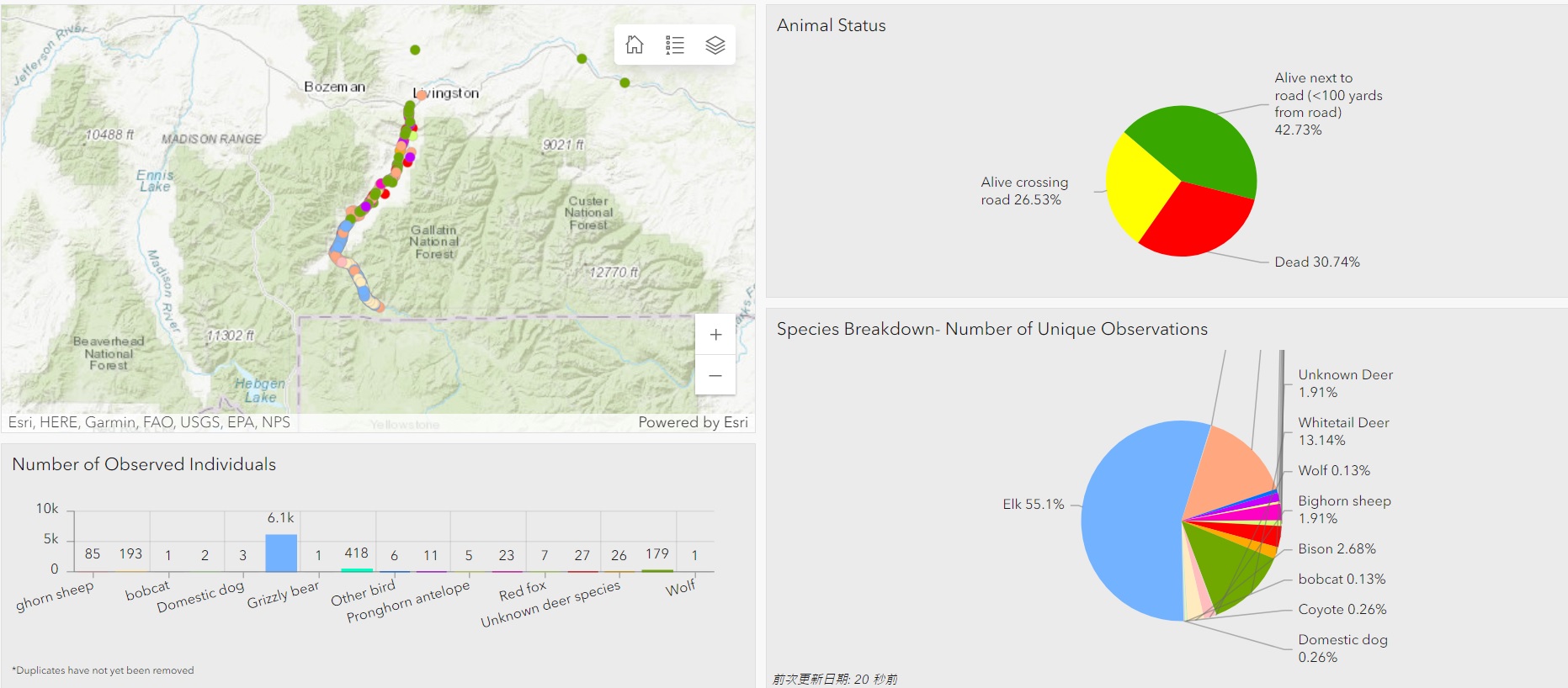Click the Dead 30.74% label
This screenshot has width=1568, height=688.
click(x=1316, y=262)
